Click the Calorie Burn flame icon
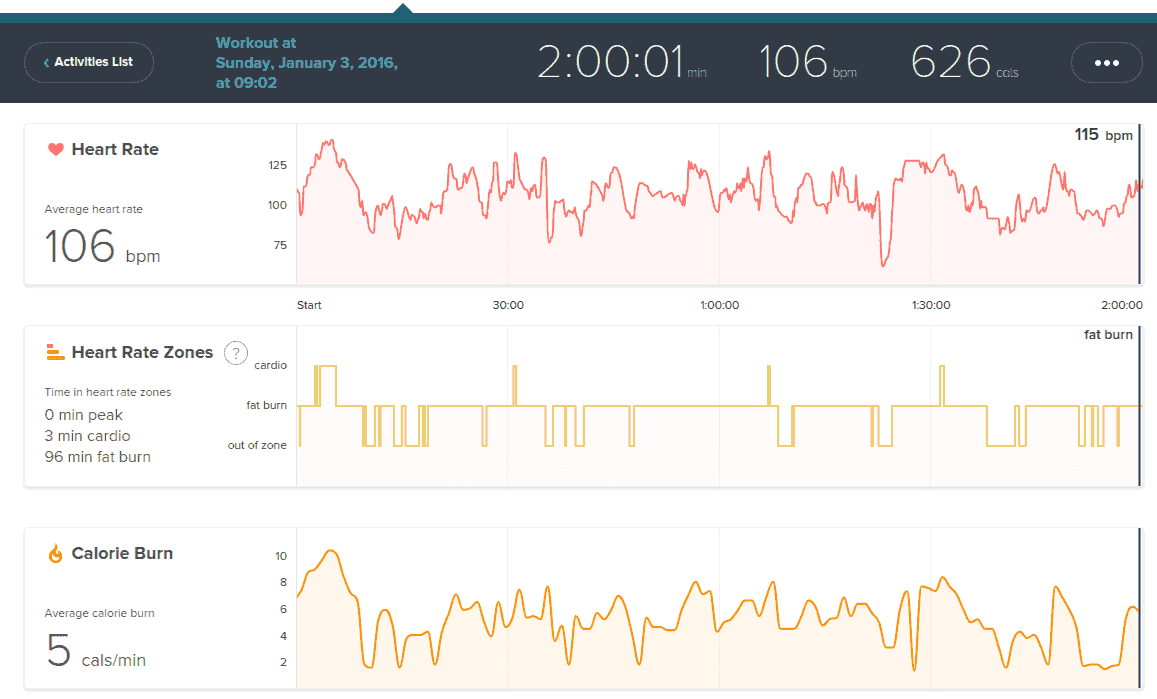Viewport: 1157px width, 699px height. coord(56,554)
